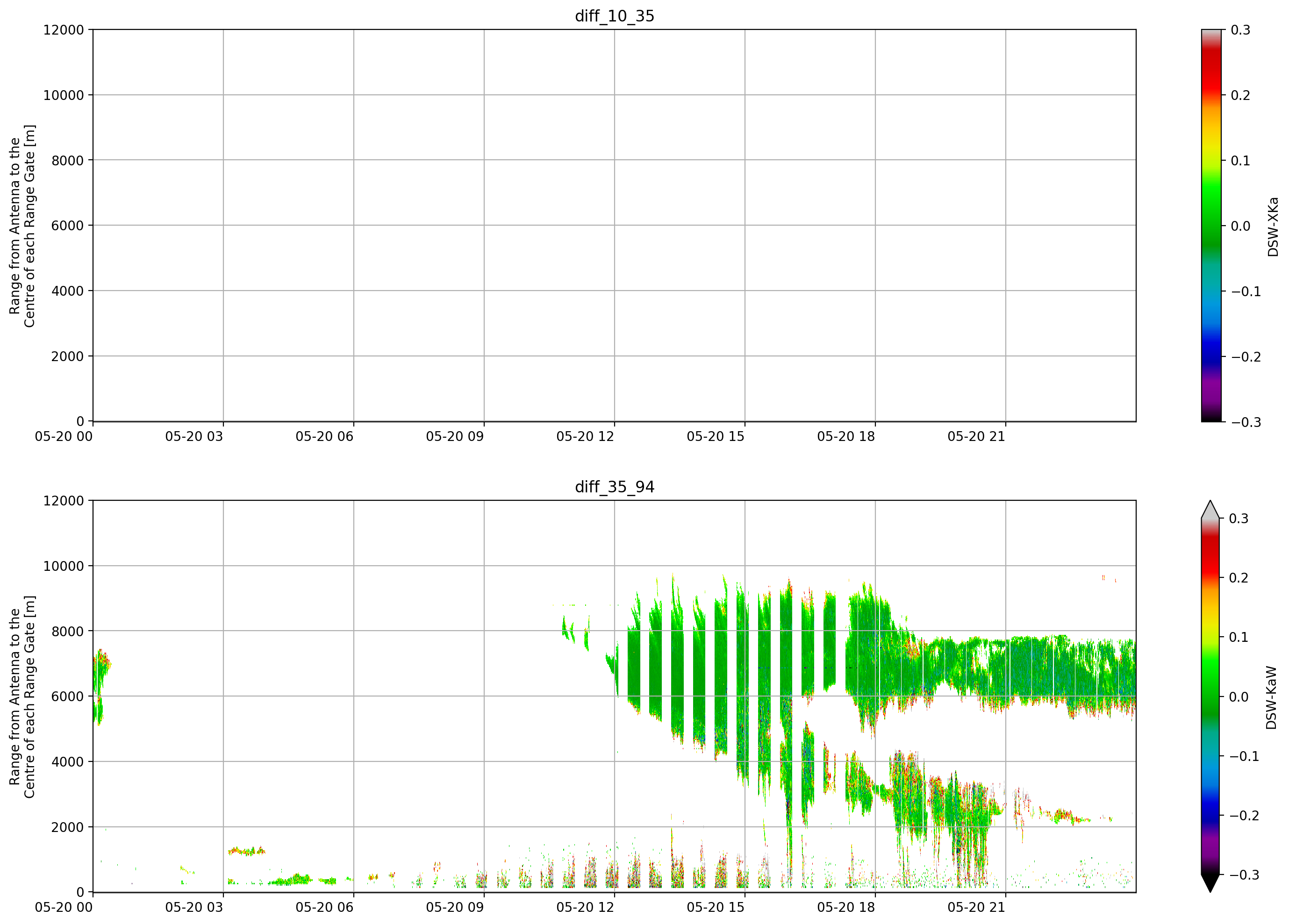Click the small orange cloud echo near 1200 m at 03:30
This screenshot has width=1289, height=924.
coord(246,851)
